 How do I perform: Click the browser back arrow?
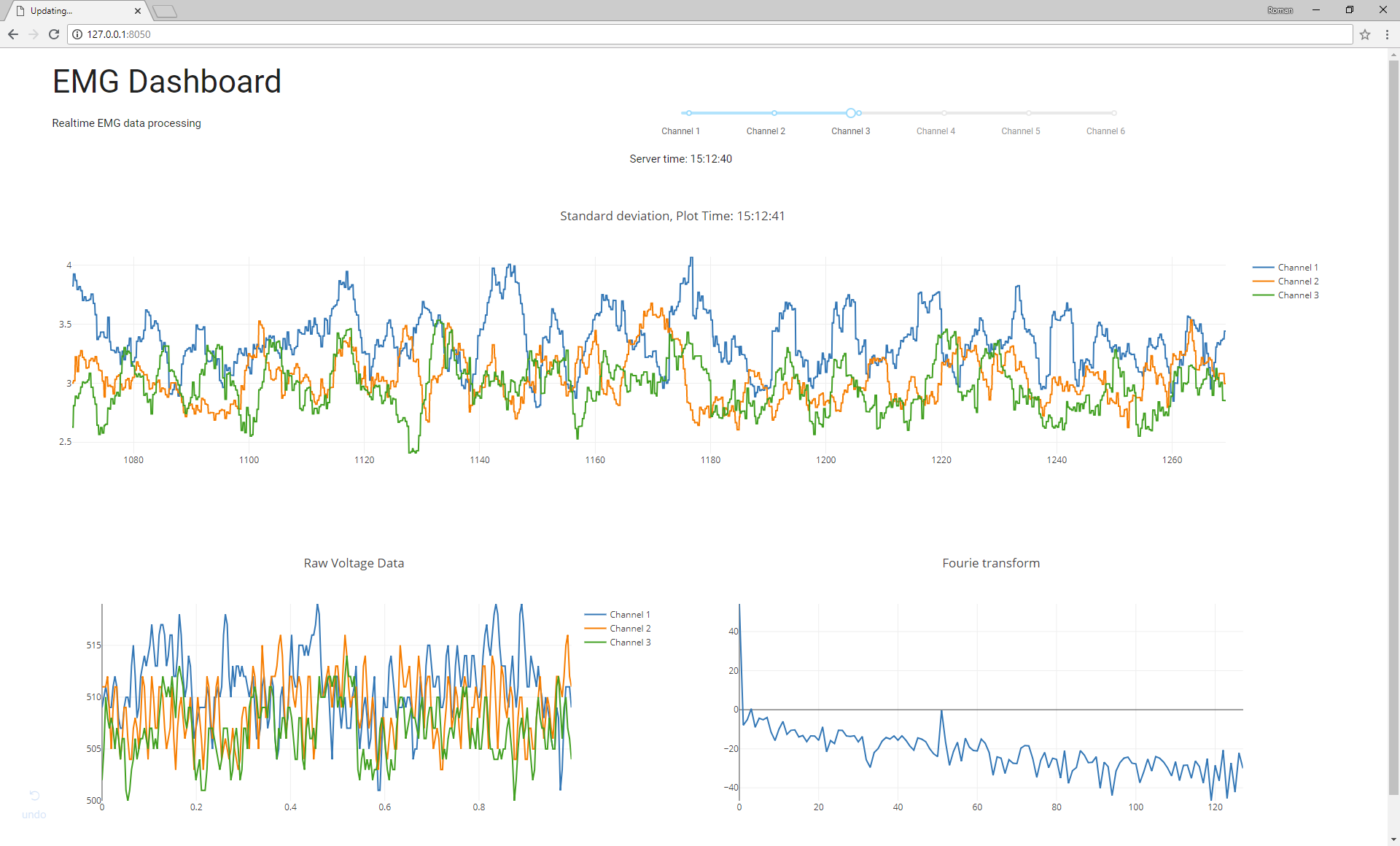[13, 34]
